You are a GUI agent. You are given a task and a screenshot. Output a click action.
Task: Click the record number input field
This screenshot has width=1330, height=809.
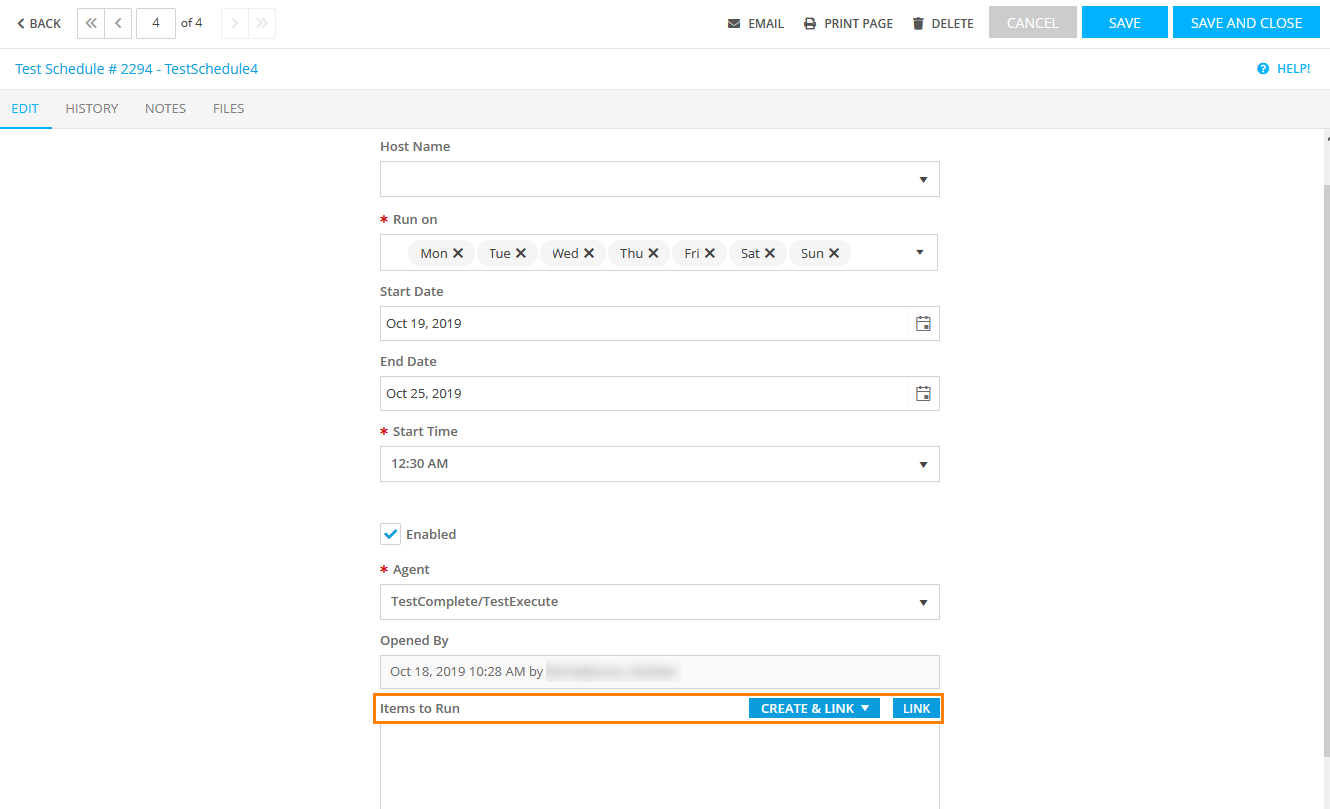156,23
